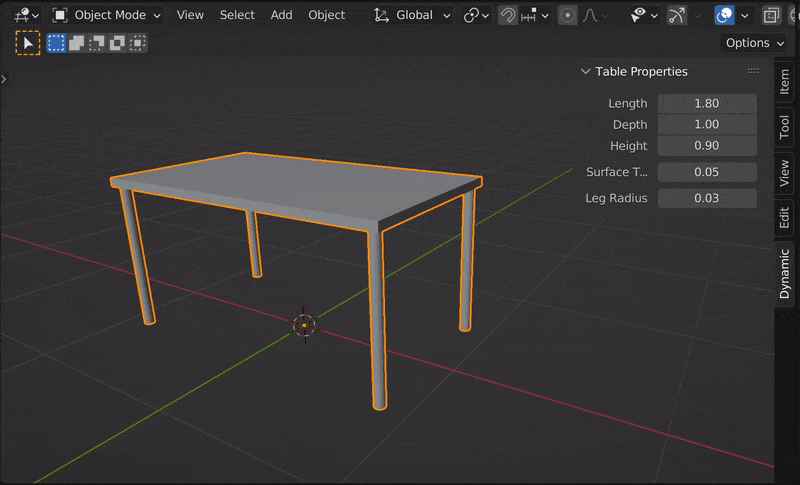Screen dimensions: 800x485
Task: Choose the set new selection mode
Action: [56, 43]
